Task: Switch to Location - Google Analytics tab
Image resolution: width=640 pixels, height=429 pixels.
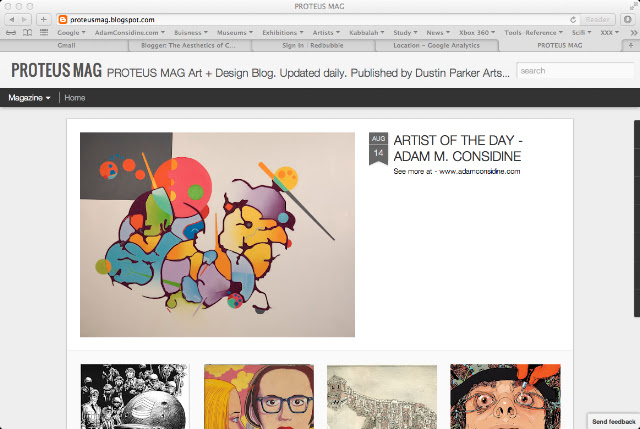Action: (x=436, y=45)
